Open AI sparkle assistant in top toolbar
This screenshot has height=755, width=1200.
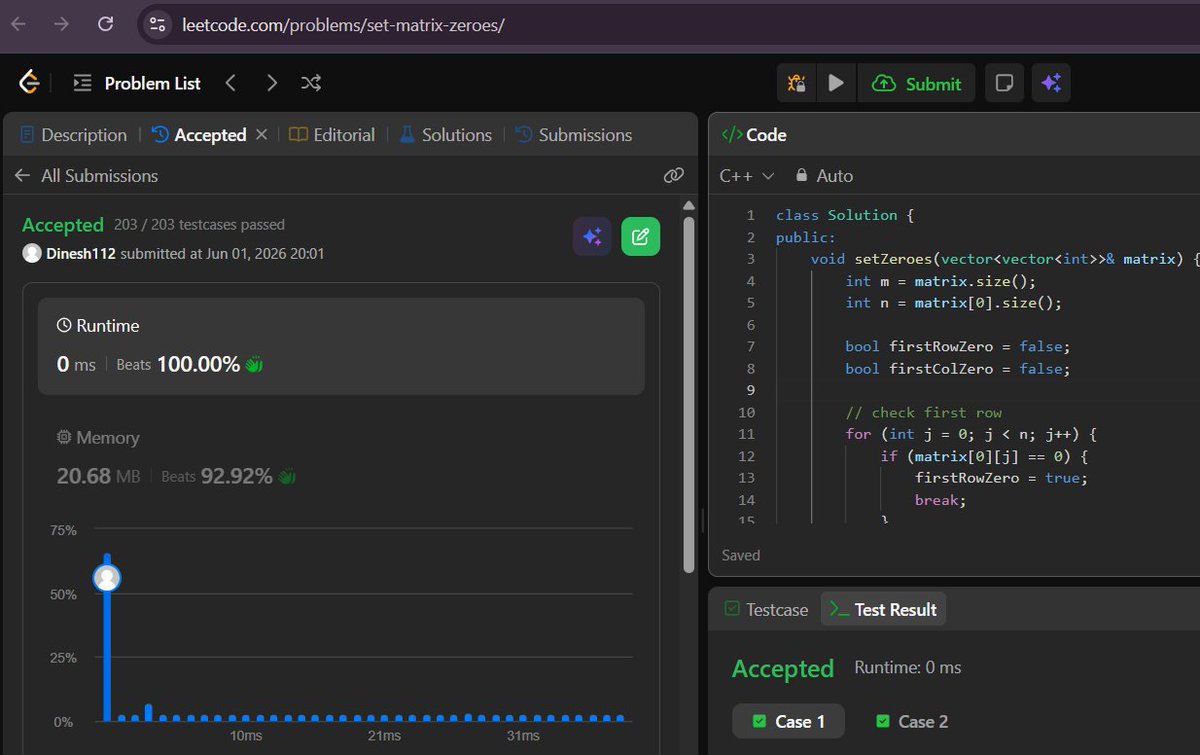click(x=1051, y=84)
